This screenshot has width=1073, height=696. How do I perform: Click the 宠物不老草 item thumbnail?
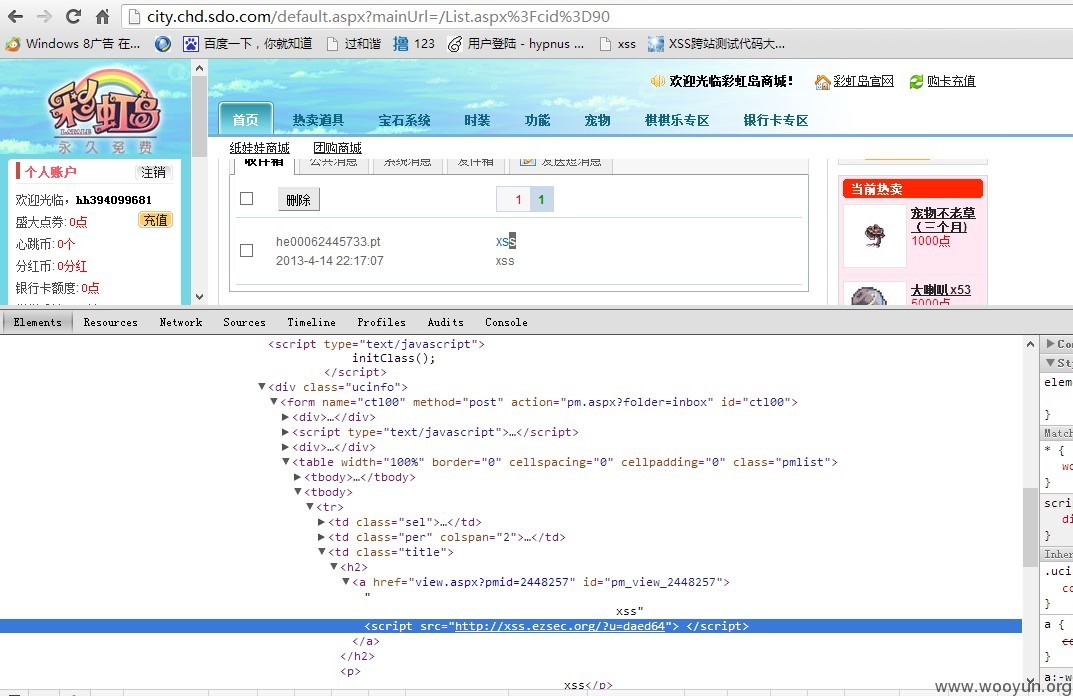[875, 235]
